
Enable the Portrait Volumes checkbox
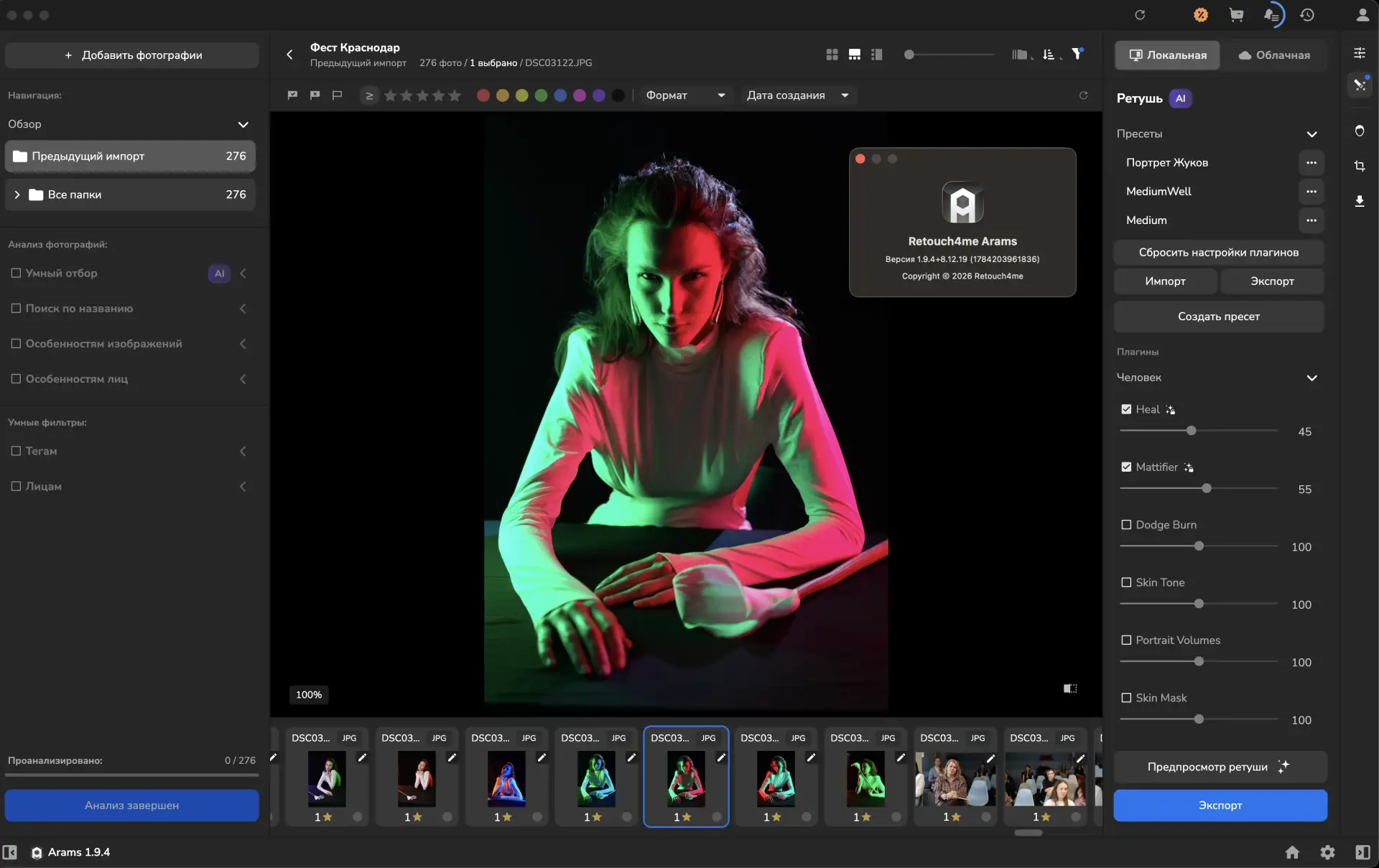pyautogui.click(x=1126, y=640)
